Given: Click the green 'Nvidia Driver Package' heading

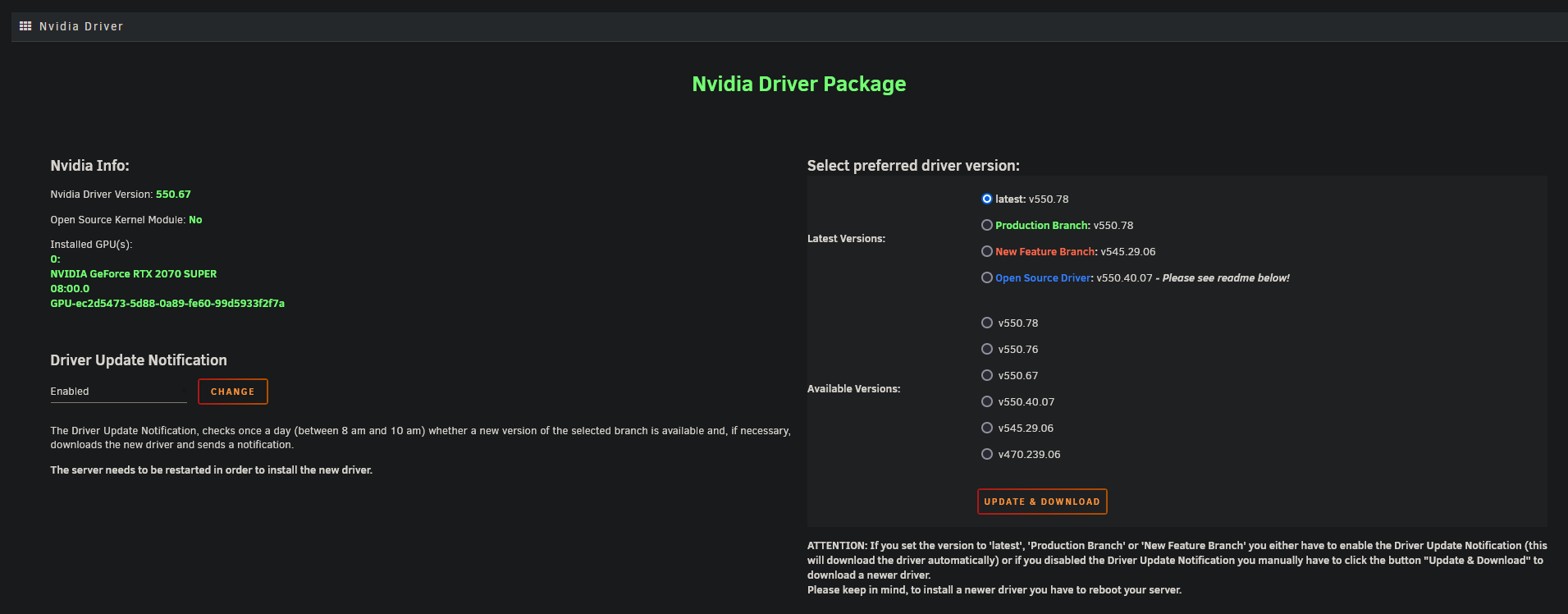Looking at the screenshot, I should tap(798, 84).
